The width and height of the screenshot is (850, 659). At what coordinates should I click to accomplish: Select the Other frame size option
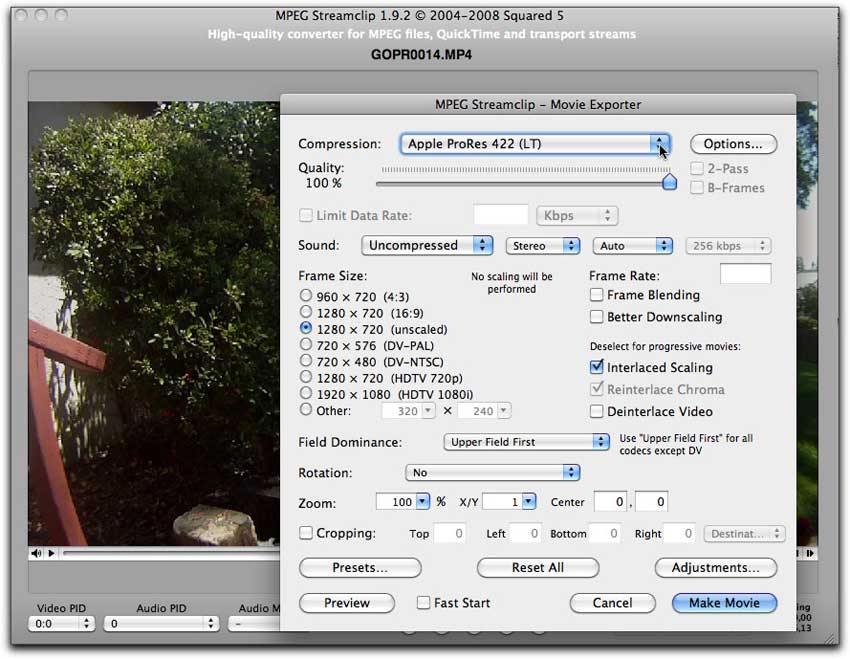pos(306,410)
